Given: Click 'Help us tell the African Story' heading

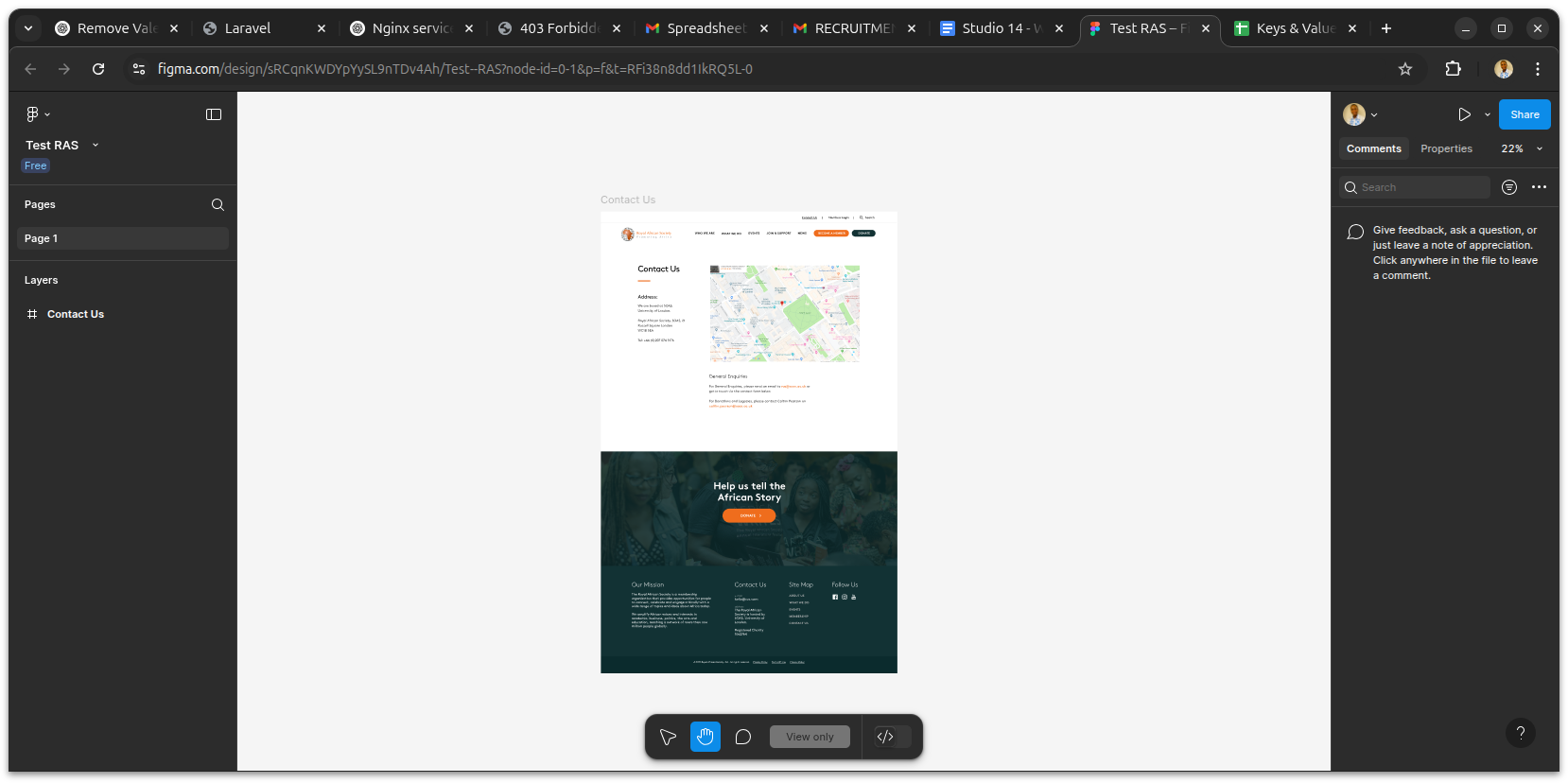Looking at the screenshot, I should tap(749, 492).
